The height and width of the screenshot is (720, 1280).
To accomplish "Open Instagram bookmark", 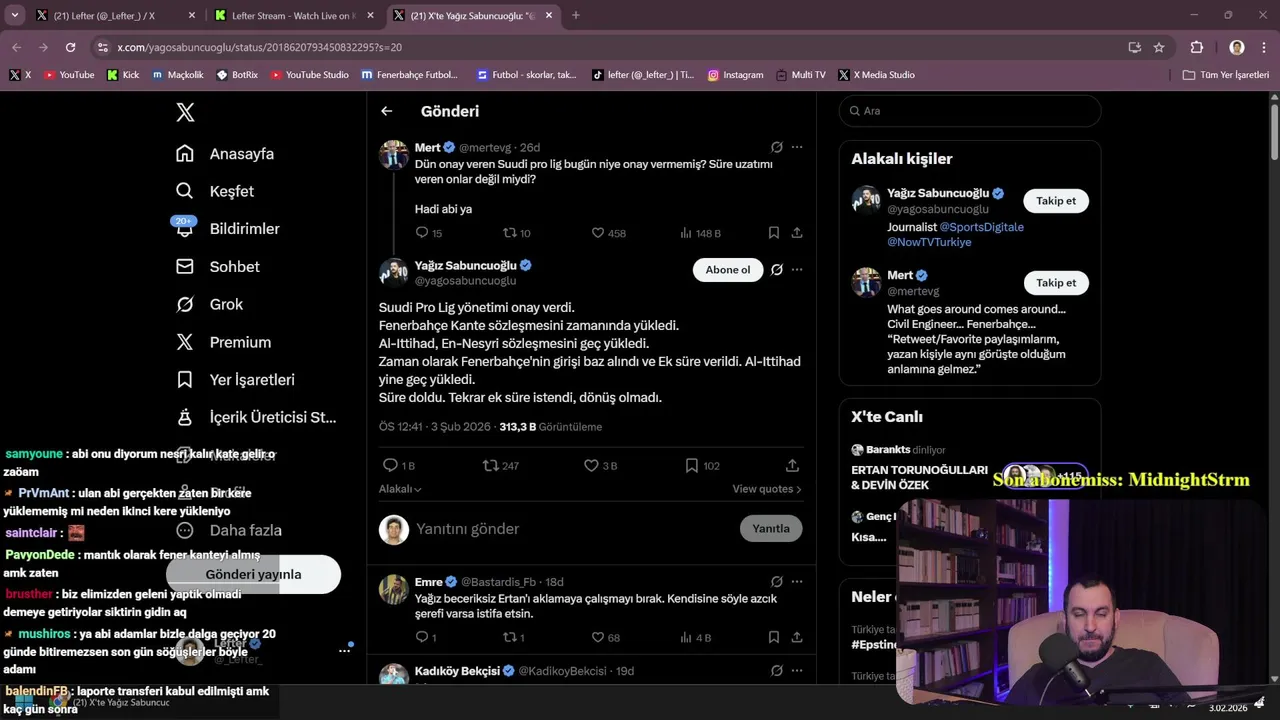I will [x=735, y=75].
